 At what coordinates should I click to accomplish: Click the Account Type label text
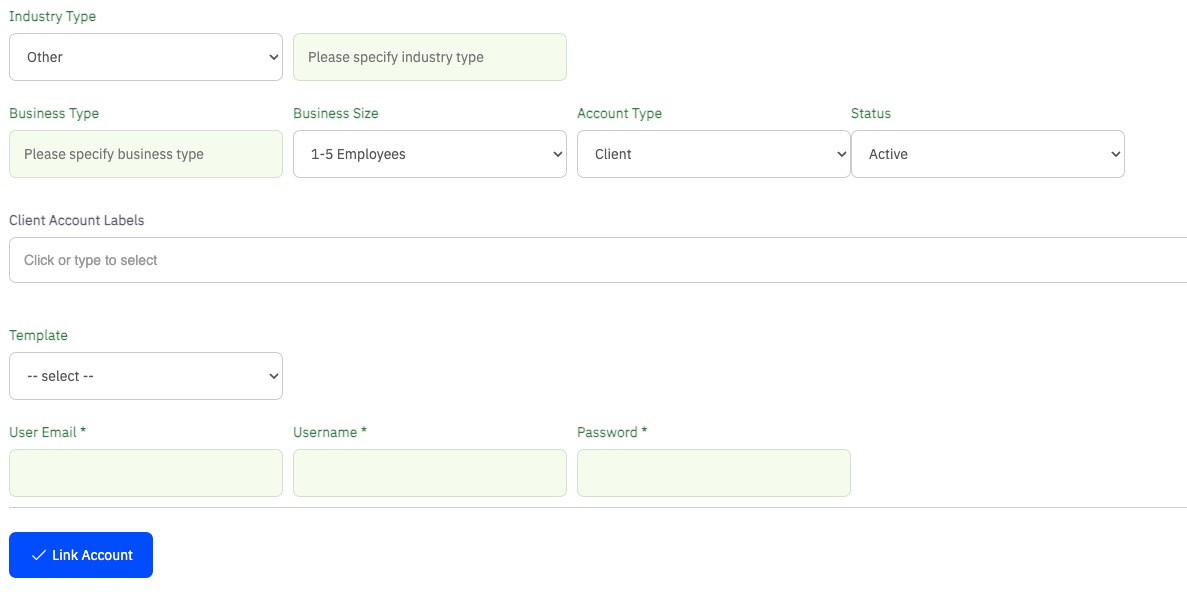(x=619, y=113)
